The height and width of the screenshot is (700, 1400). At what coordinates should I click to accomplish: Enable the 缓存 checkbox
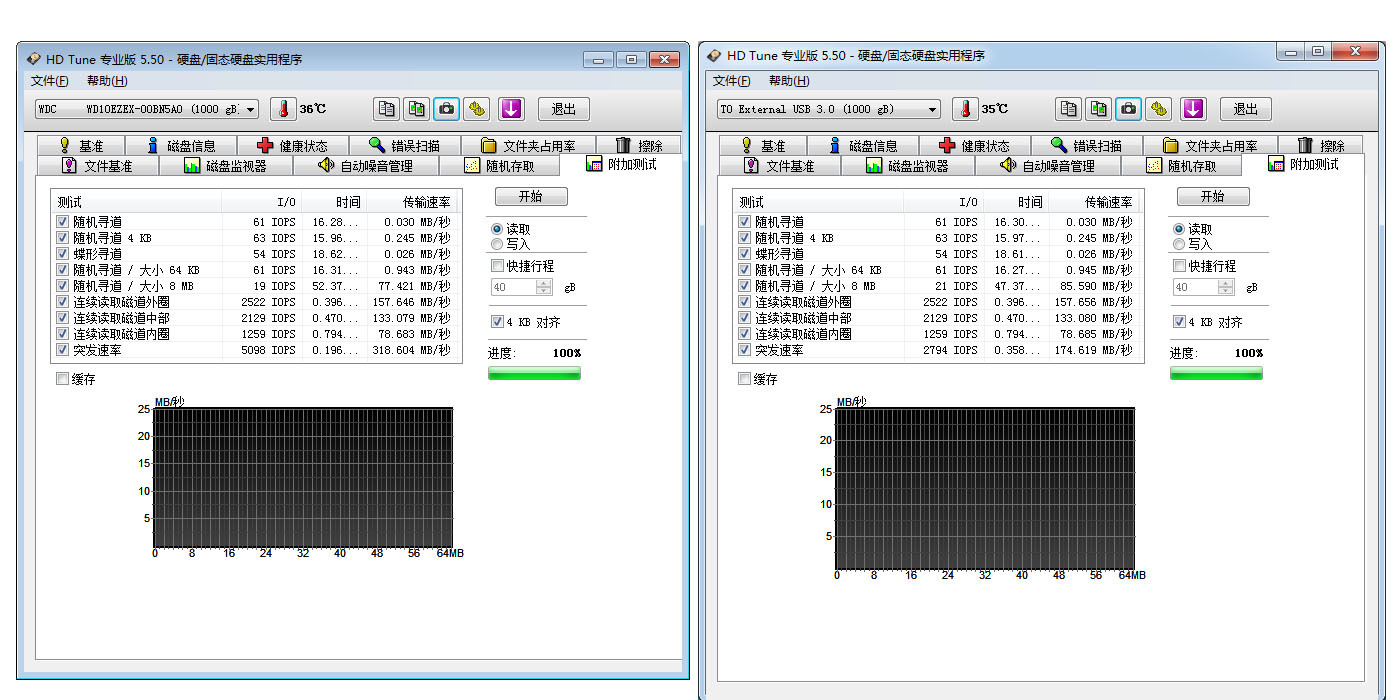62,378
